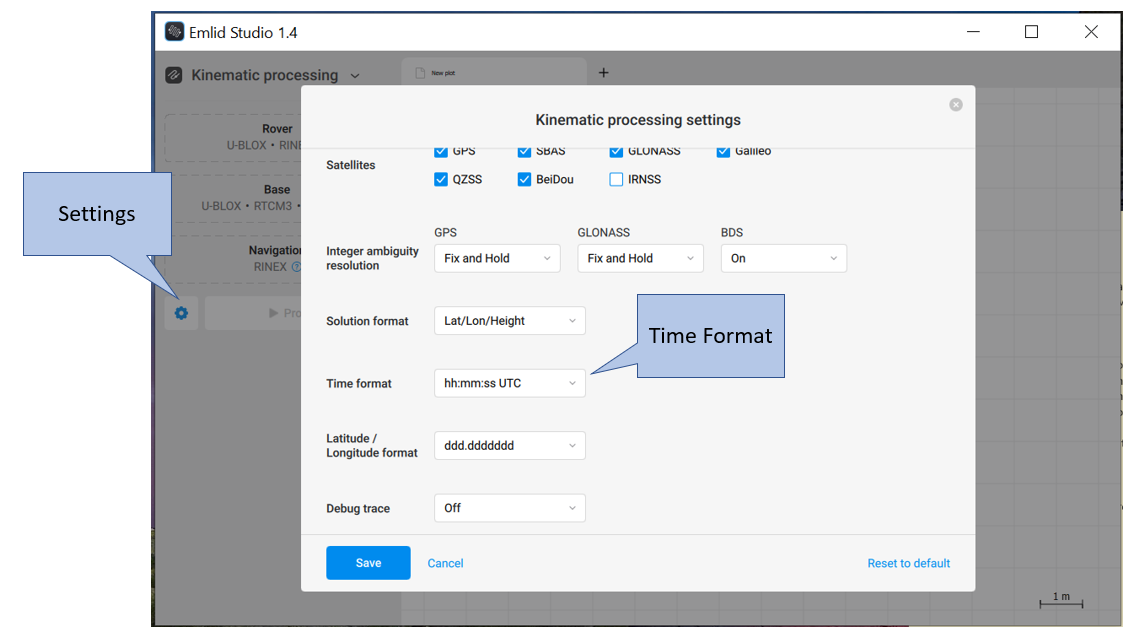The height and width of the screenshot is (636, 1134).
Task: Click the Kinematic processing mode icon
Action: pos(174,75)
